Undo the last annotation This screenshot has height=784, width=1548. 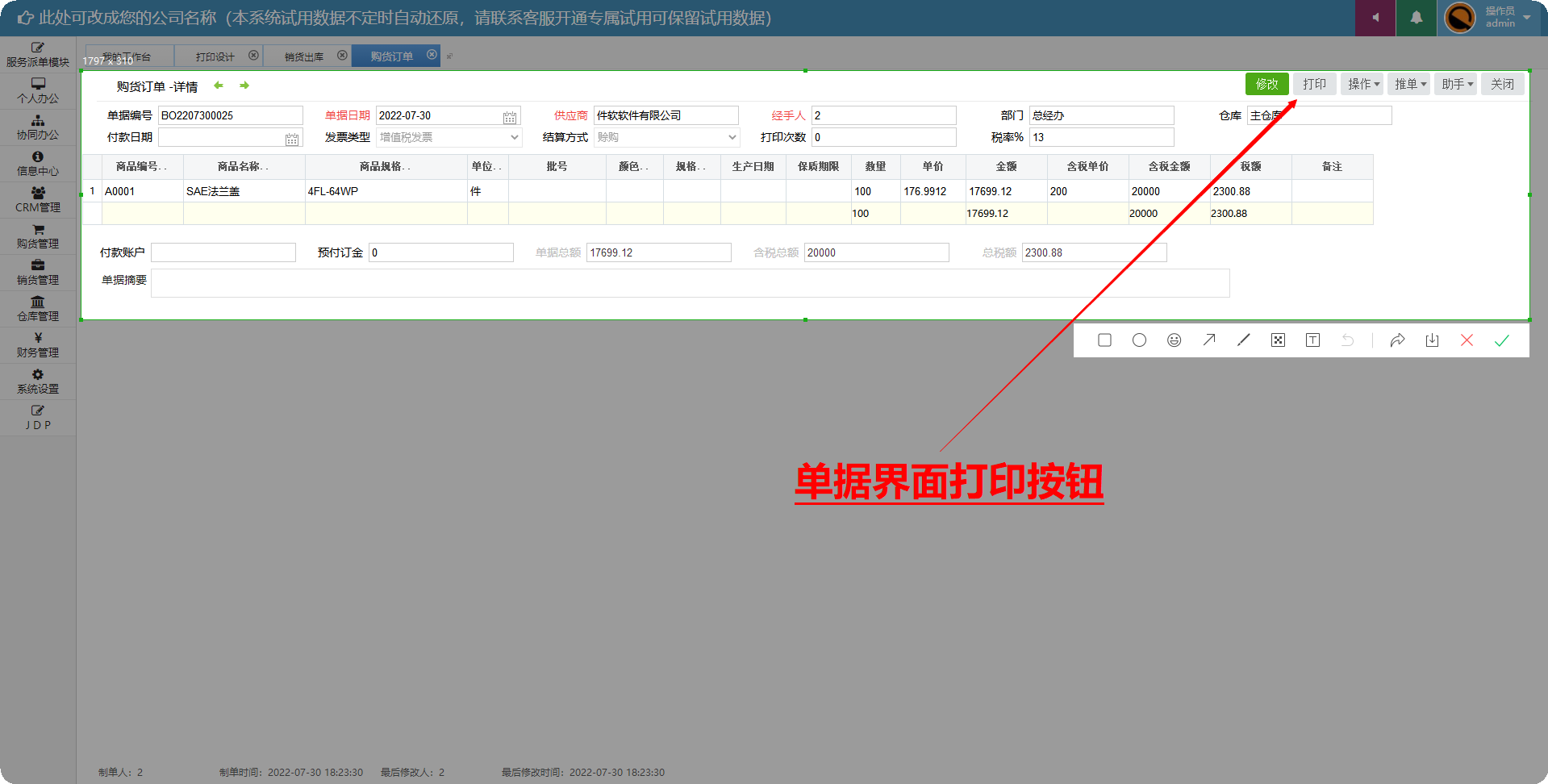[x=1347, y=340]
